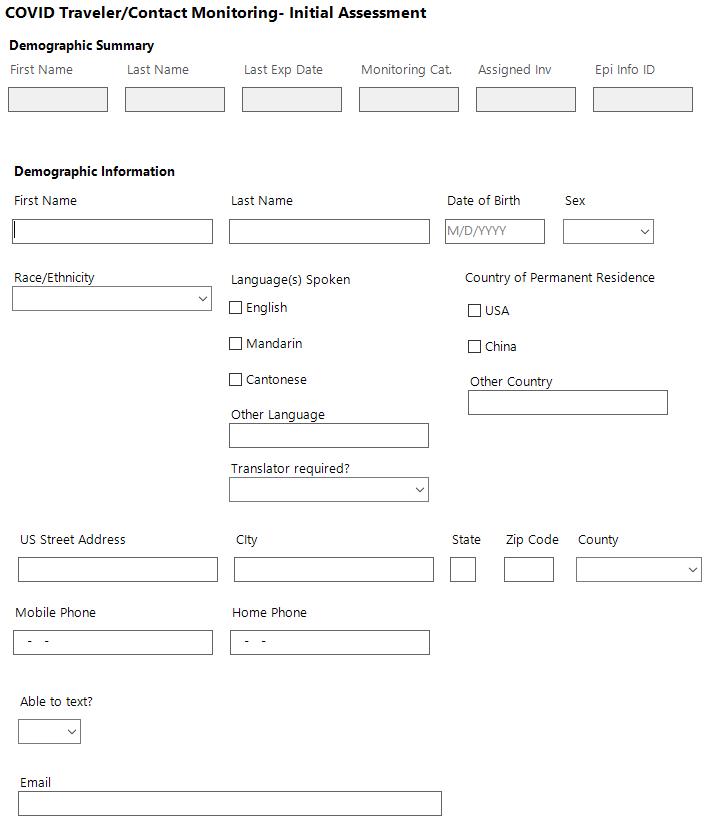
Task: Expand the County dropdown list
Action: point(638,570)
